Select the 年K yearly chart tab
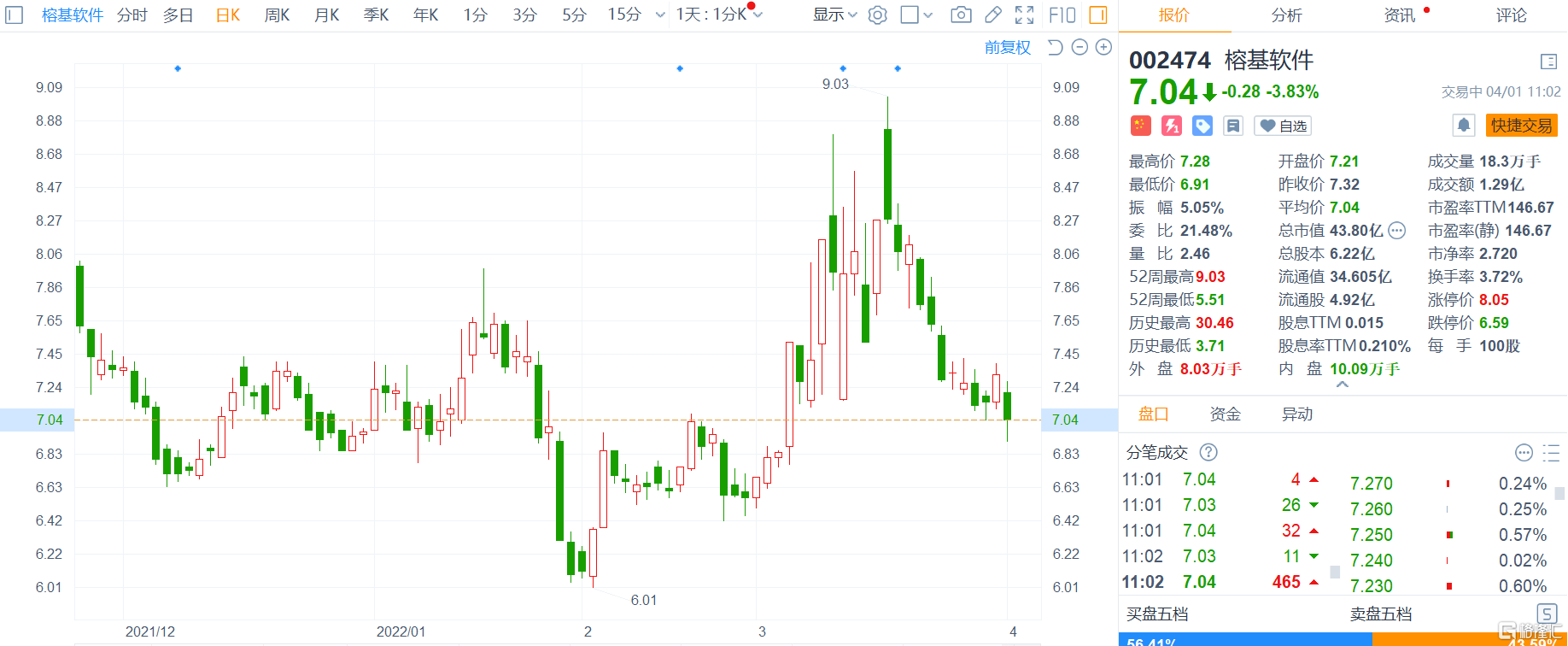Image resolution: width=1568 pixels, height=646 pixels. tap(426, 15)
